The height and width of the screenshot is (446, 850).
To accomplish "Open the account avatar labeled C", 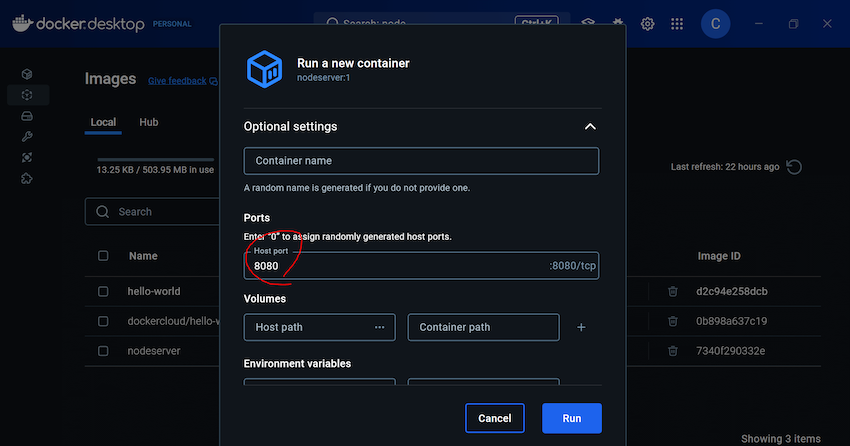I will (716, 24).
